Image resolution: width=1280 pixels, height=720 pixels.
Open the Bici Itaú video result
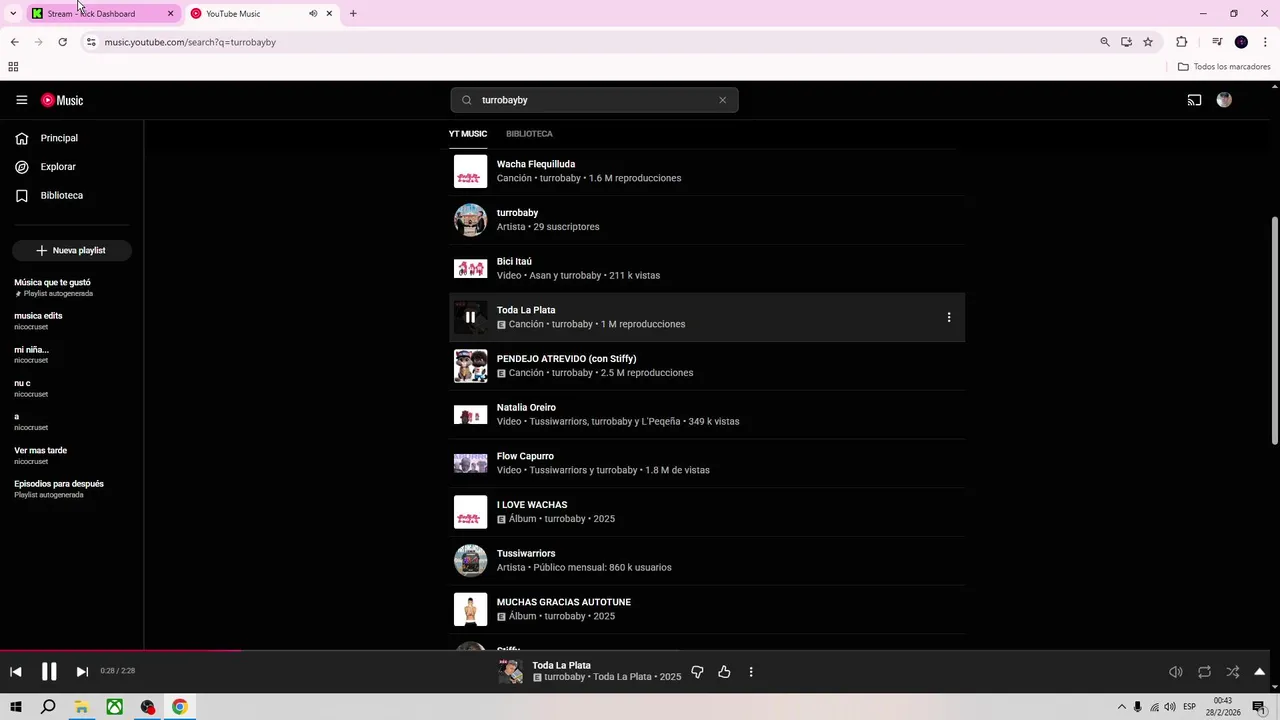click(x=707, y=268)
